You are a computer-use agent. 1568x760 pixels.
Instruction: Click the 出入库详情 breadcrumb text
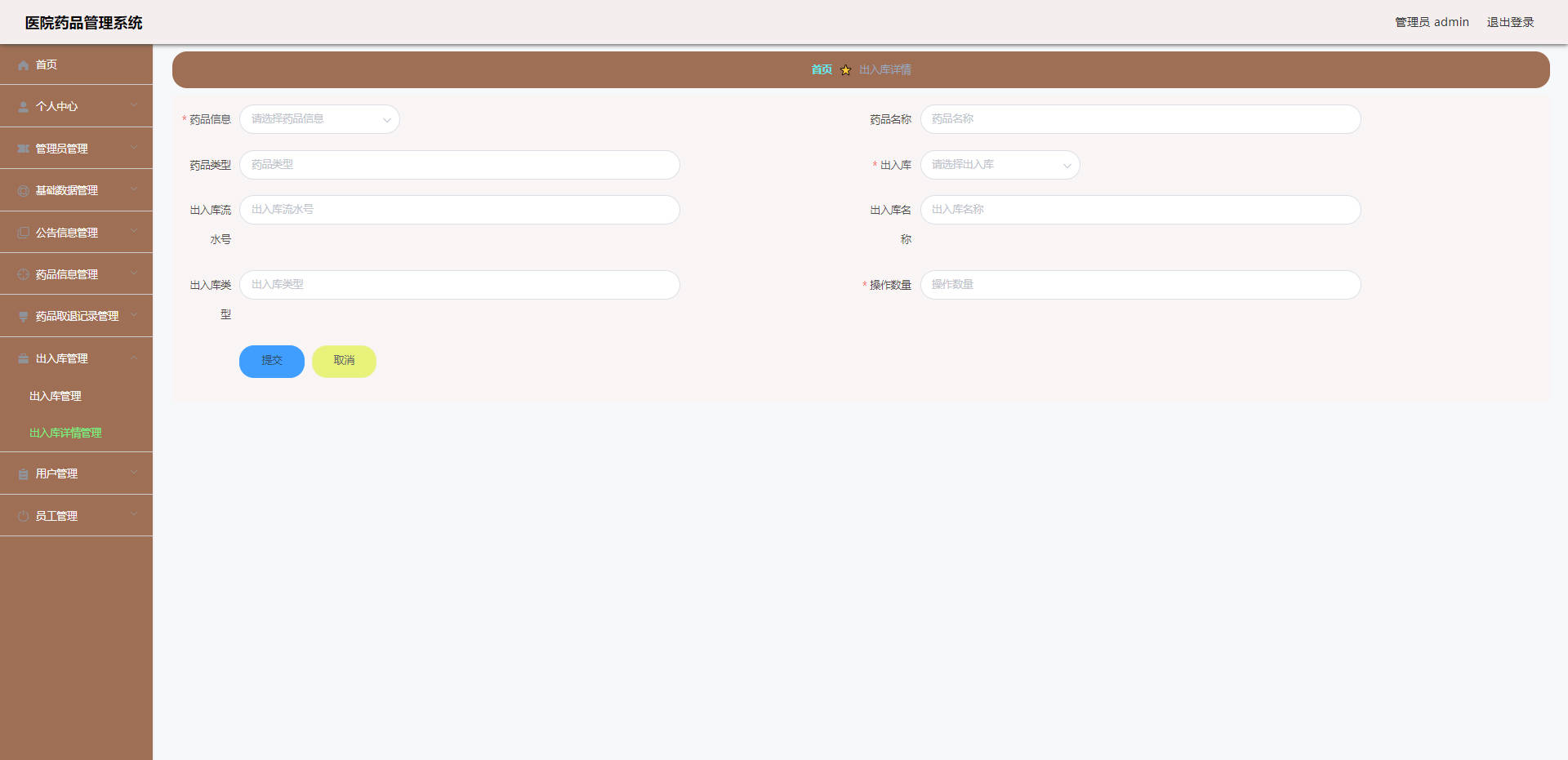(885, 70)
